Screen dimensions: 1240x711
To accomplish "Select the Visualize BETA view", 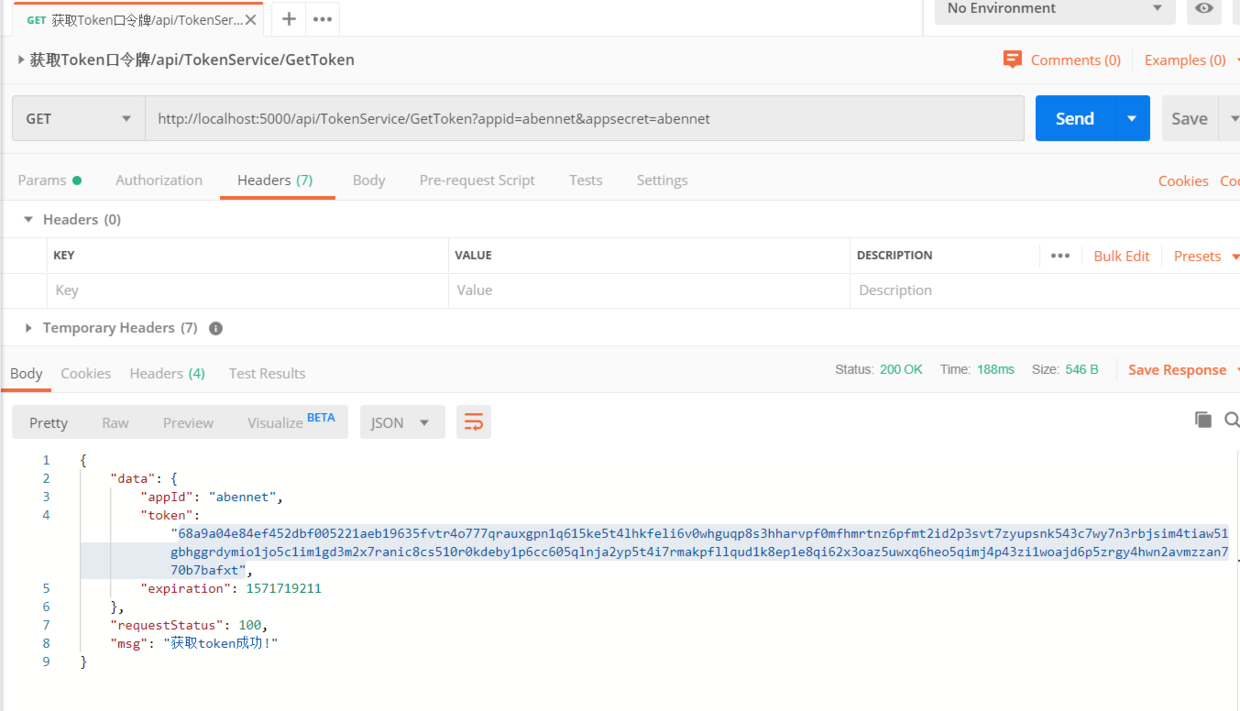I will tap(291, 422).
